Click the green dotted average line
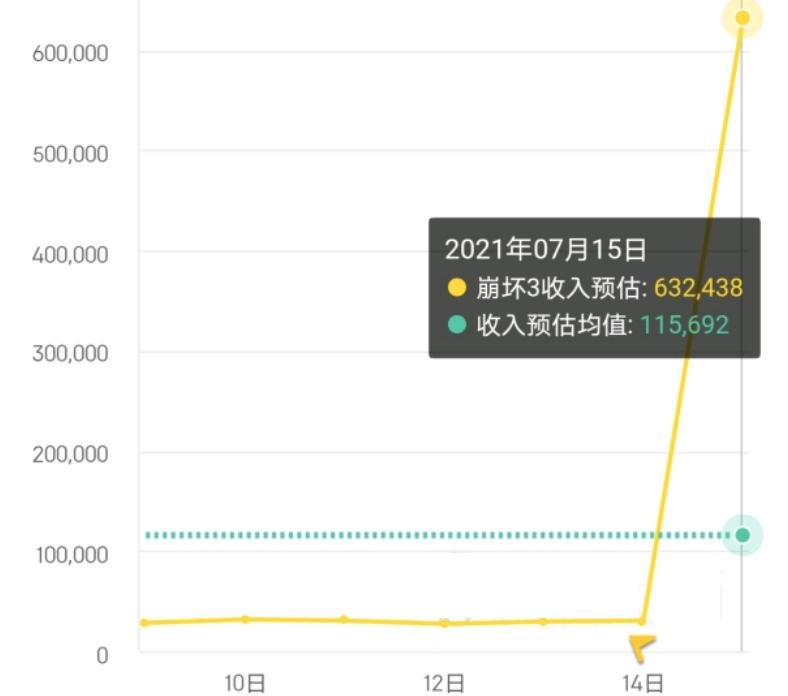 pos(435,535)
